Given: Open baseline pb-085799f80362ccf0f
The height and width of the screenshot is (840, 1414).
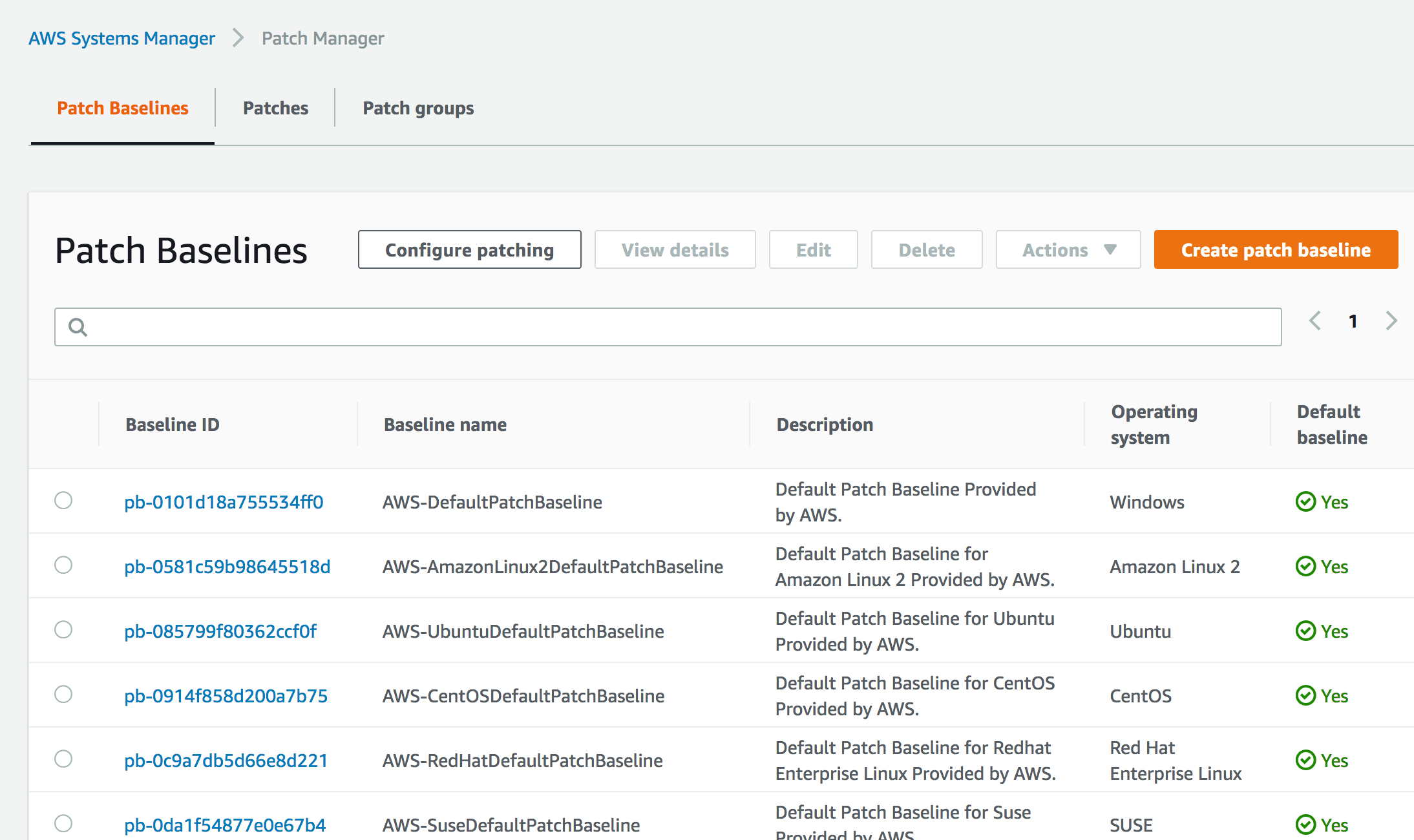Looking at the screenshot, I should point(220,631).
